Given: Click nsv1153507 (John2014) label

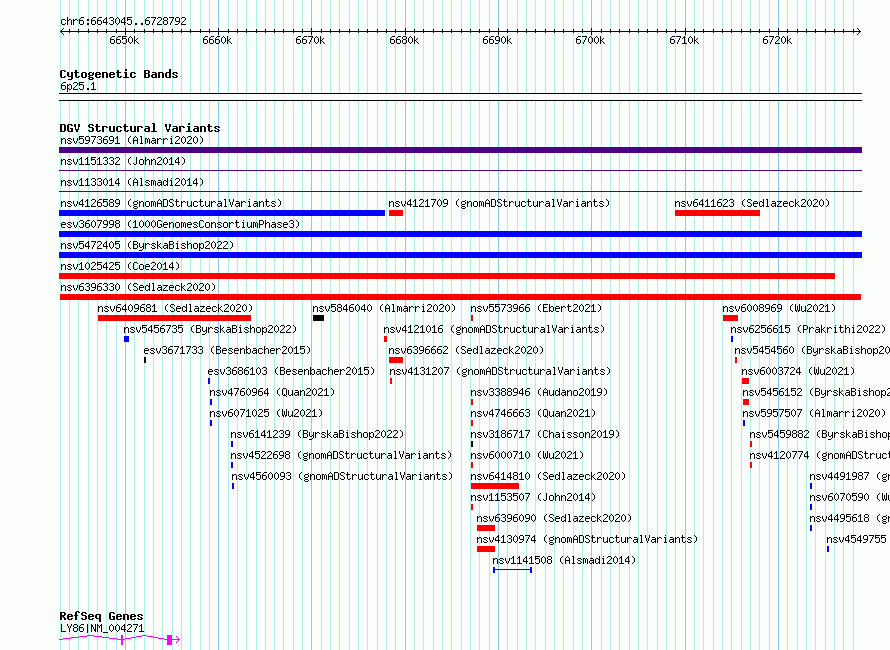Looking at the screenshot, I should (533, 497).
